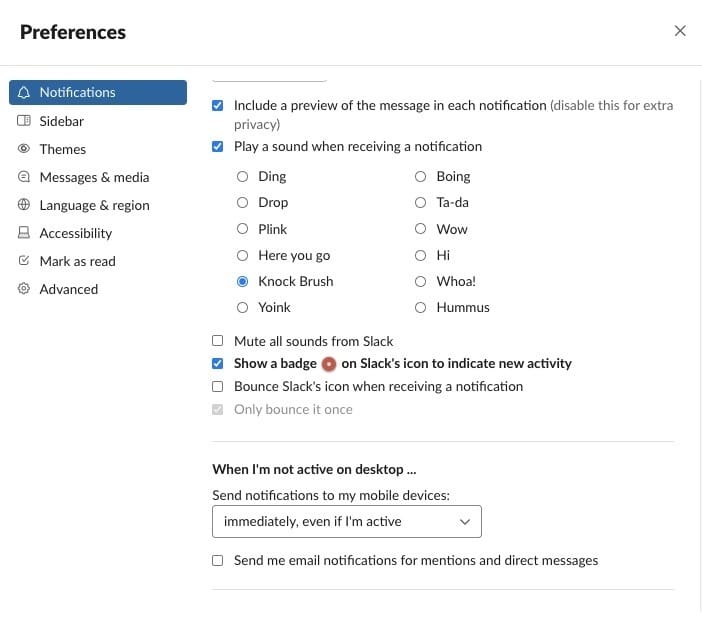Switch to Advanced preferences section
Image resolution: width=702 pixels, height=623 pixels.
[68, 289]
